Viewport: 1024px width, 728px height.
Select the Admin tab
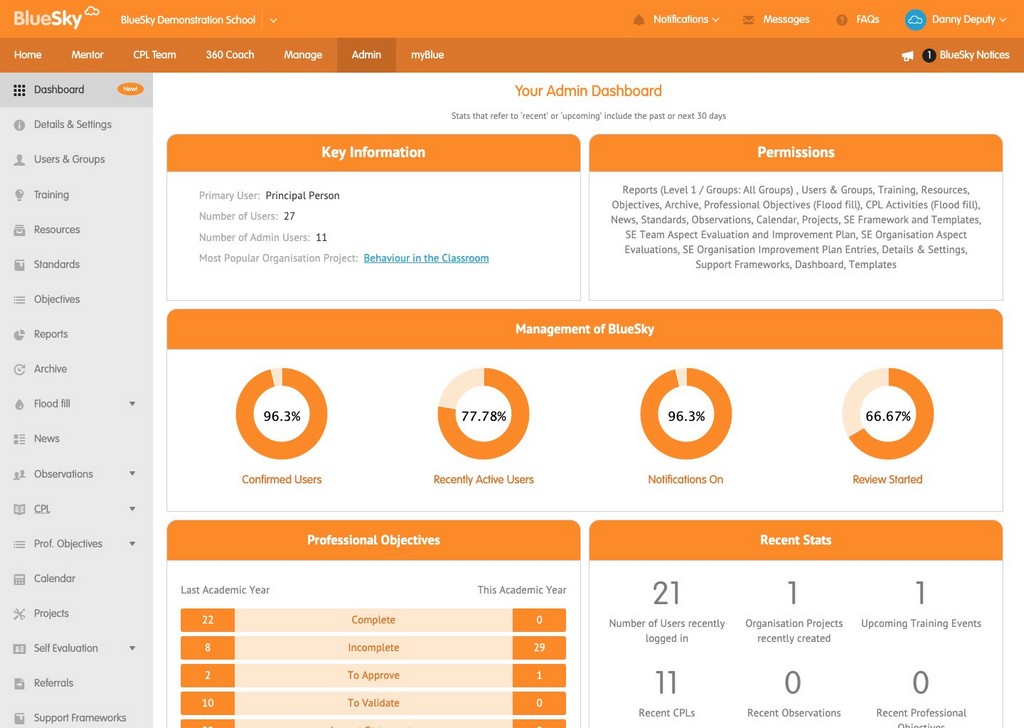coord(366,55)
